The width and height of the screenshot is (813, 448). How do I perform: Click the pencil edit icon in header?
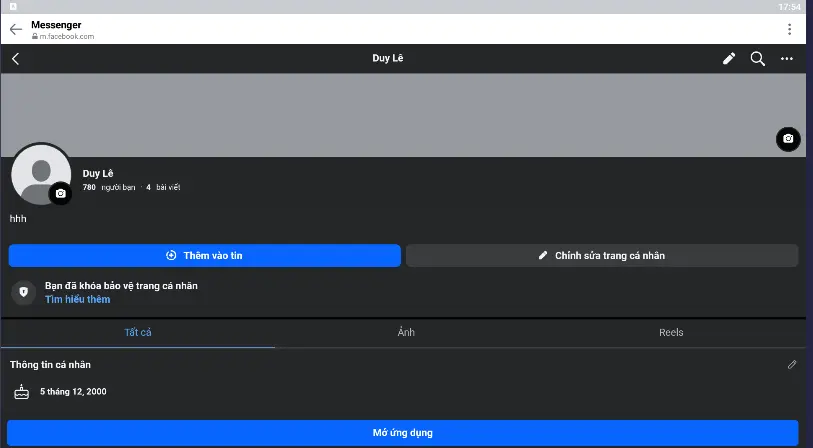coord(729,59)
